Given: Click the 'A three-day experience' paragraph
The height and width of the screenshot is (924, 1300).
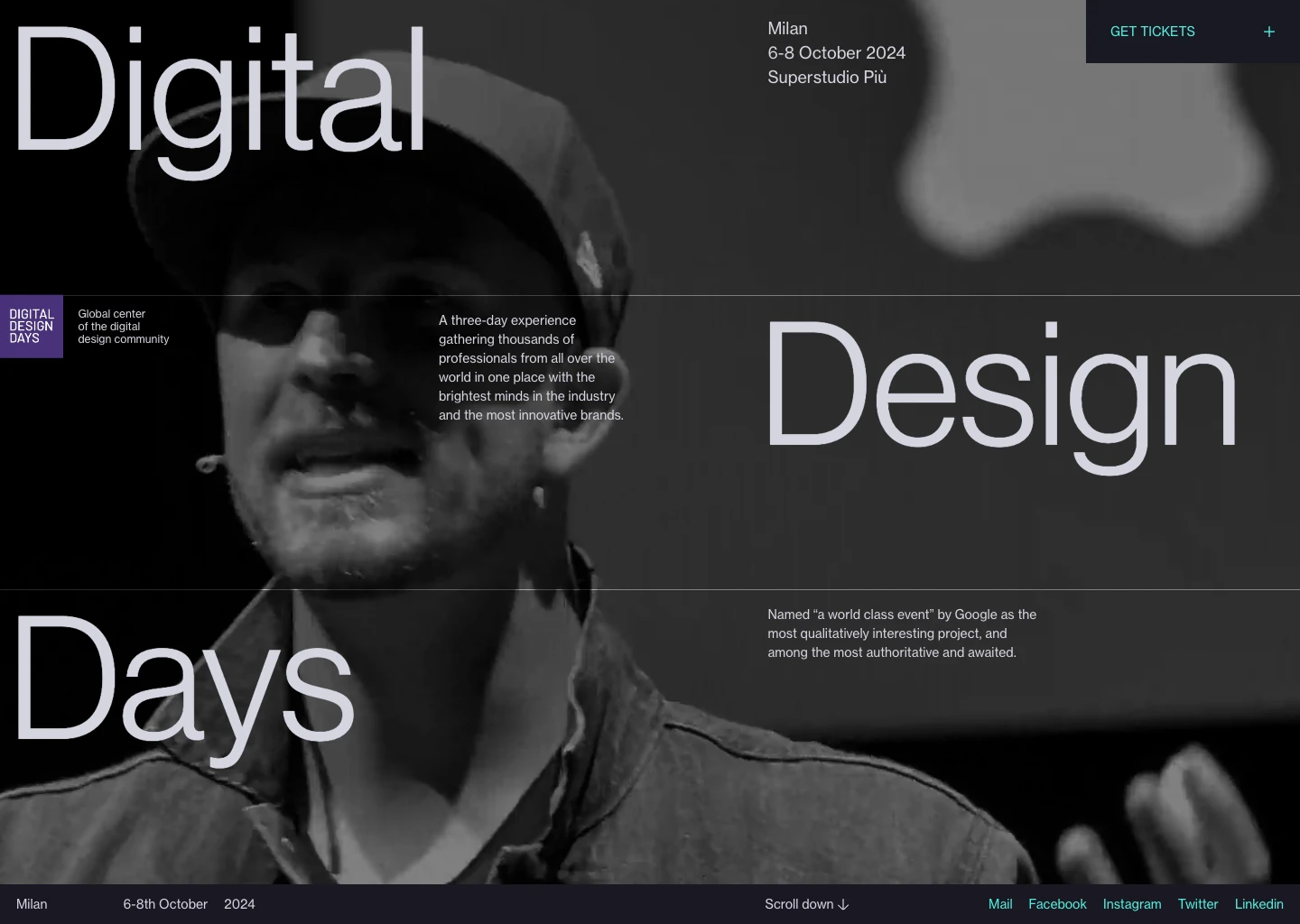Looking at the screenshot, I should point(531,367).
